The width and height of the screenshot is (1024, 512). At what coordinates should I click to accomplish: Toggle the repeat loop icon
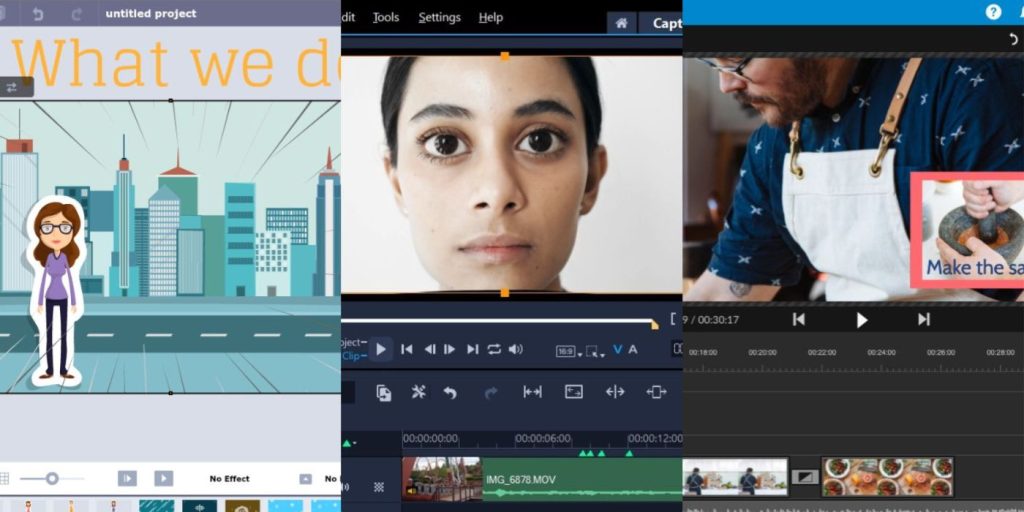(494, 349)
